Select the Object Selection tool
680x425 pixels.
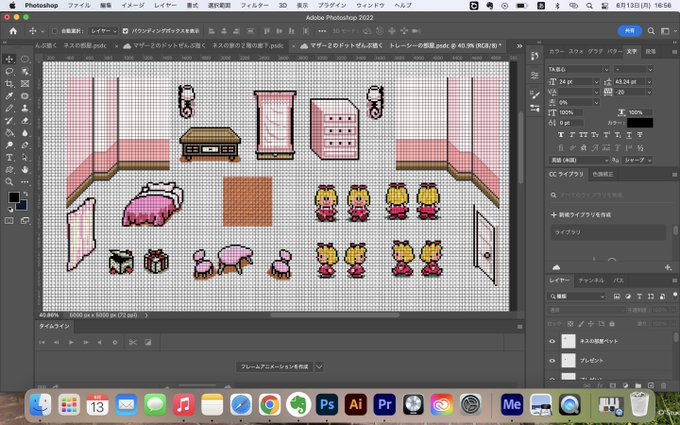pos(25,71)
